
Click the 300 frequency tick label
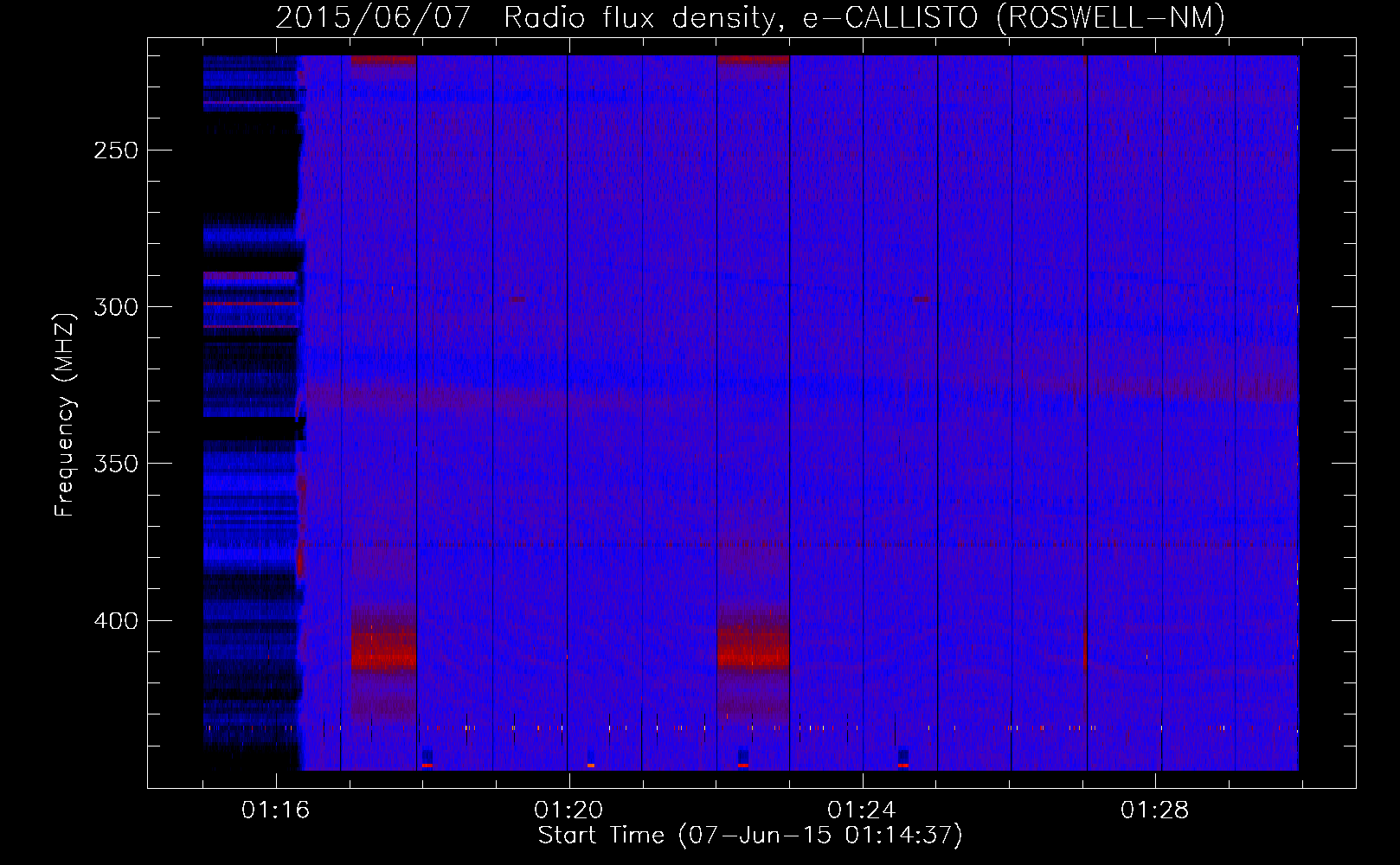pyautogui.click(x=116, y=307)
